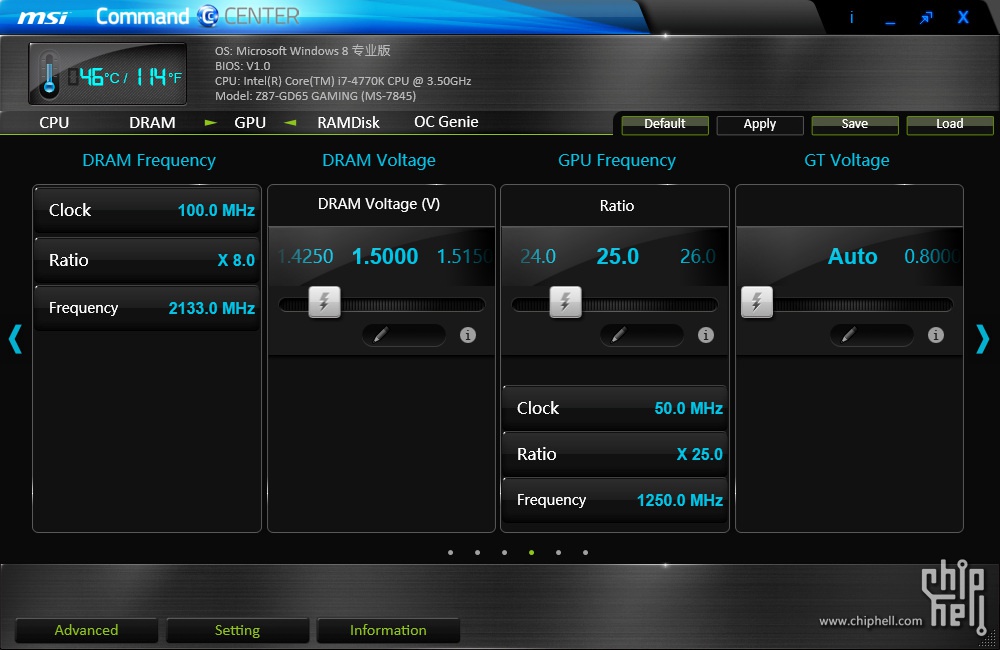The image size is (1000, 650).
Task: Click the GT Voltage slider handle
Action: click(x=757, y=302)
